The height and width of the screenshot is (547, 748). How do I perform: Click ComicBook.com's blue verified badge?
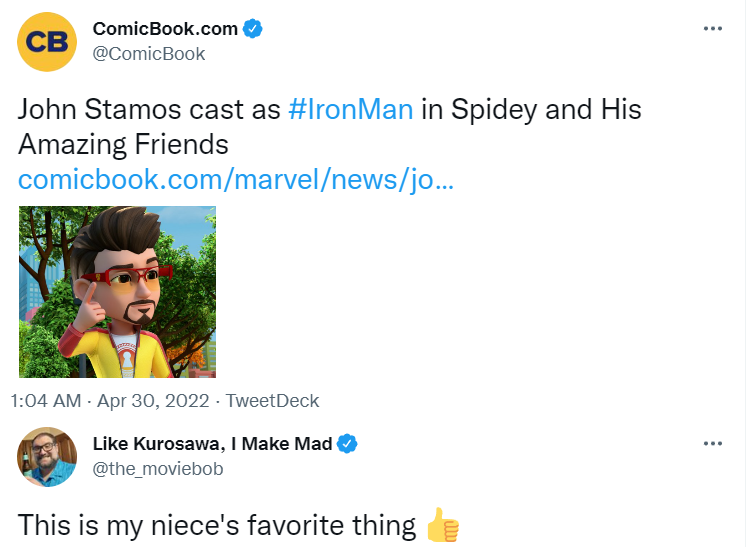point(253,29)
